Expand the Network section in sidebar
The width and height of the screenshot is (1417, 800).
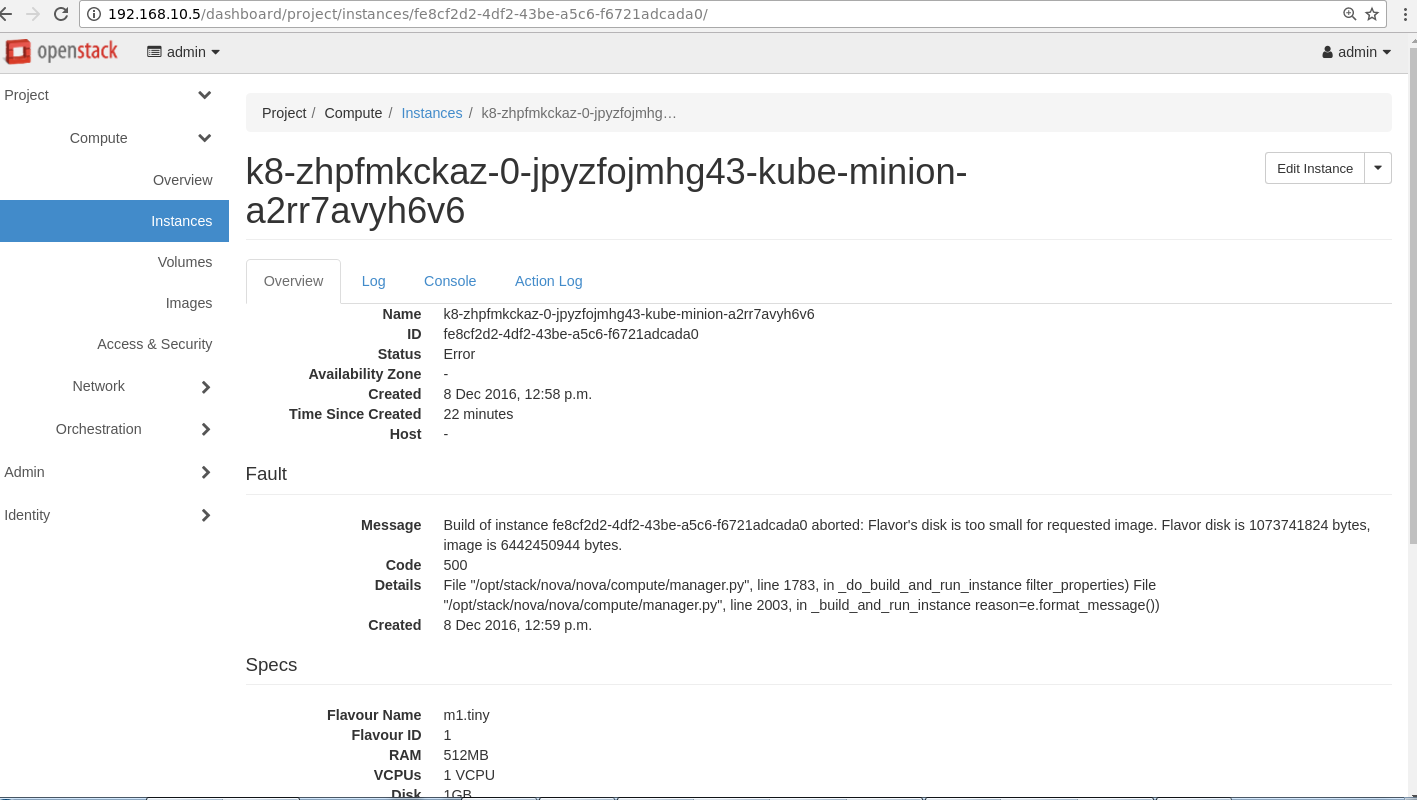pyautogui.click(x=206, y=387)
